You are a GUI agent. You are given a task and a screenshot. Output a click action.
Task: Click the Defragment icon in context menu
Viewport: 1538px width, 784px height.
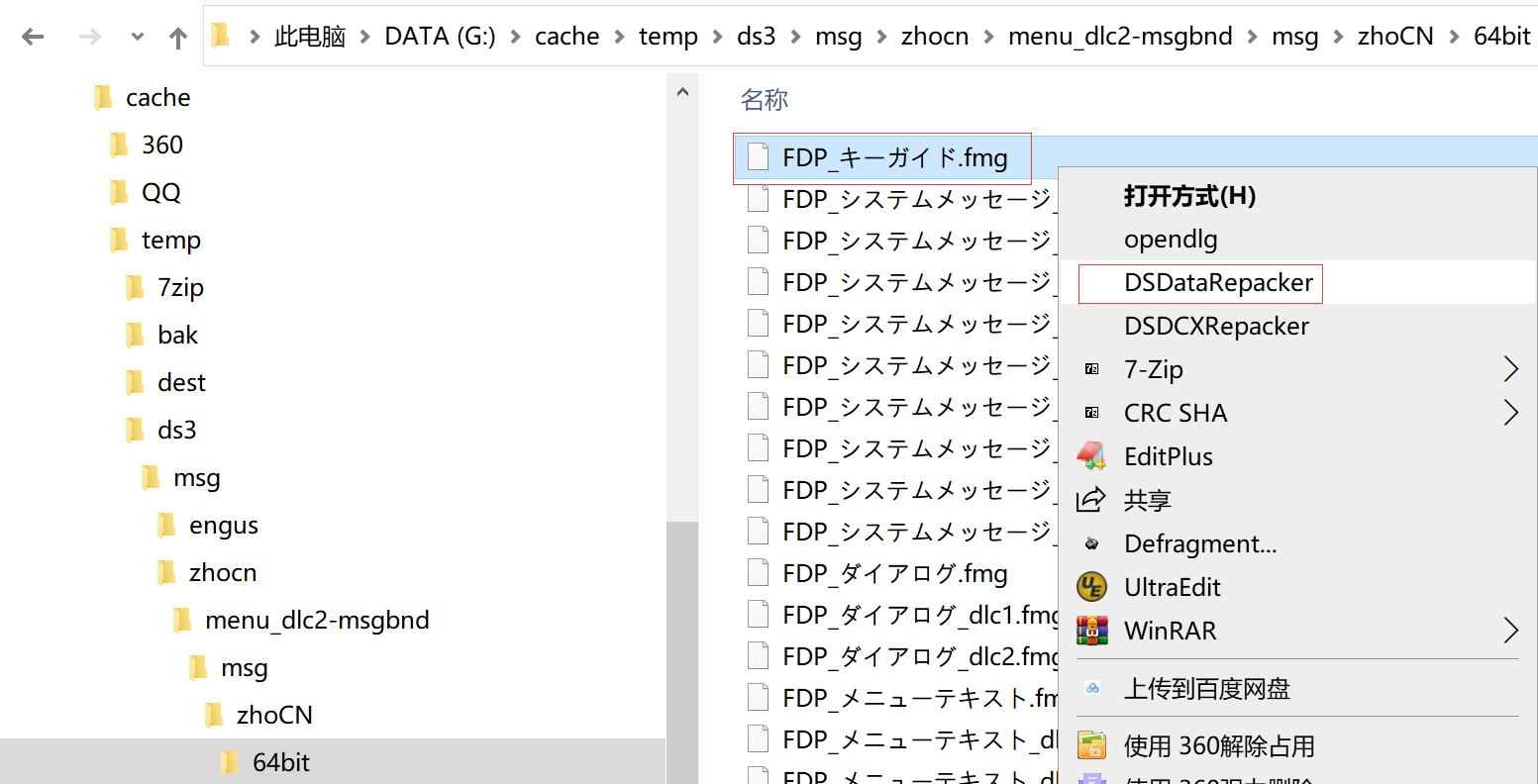[1091, 543]
